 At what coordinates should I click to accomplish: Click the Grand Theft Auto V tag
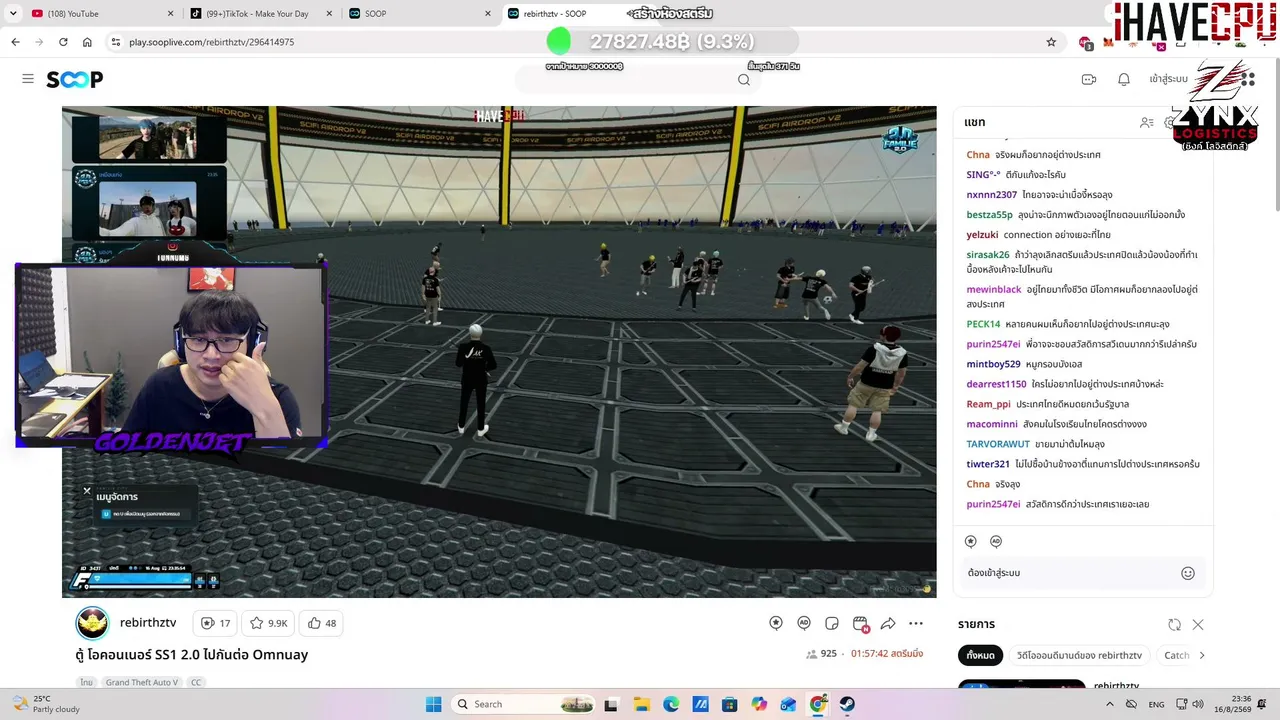click(142, 683)
